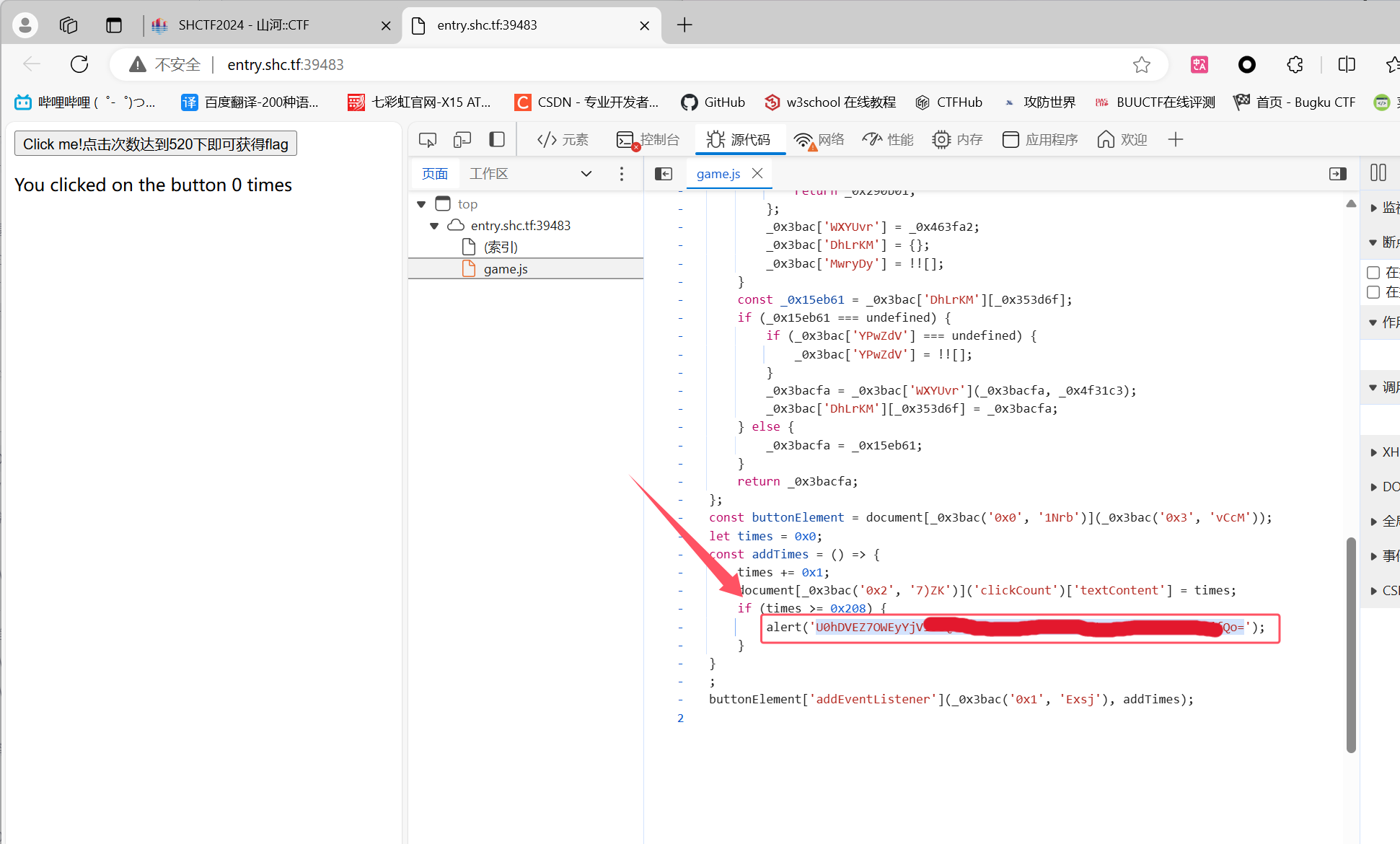
Task: Add page to favorites with star icon
Action: point(1141,65)
